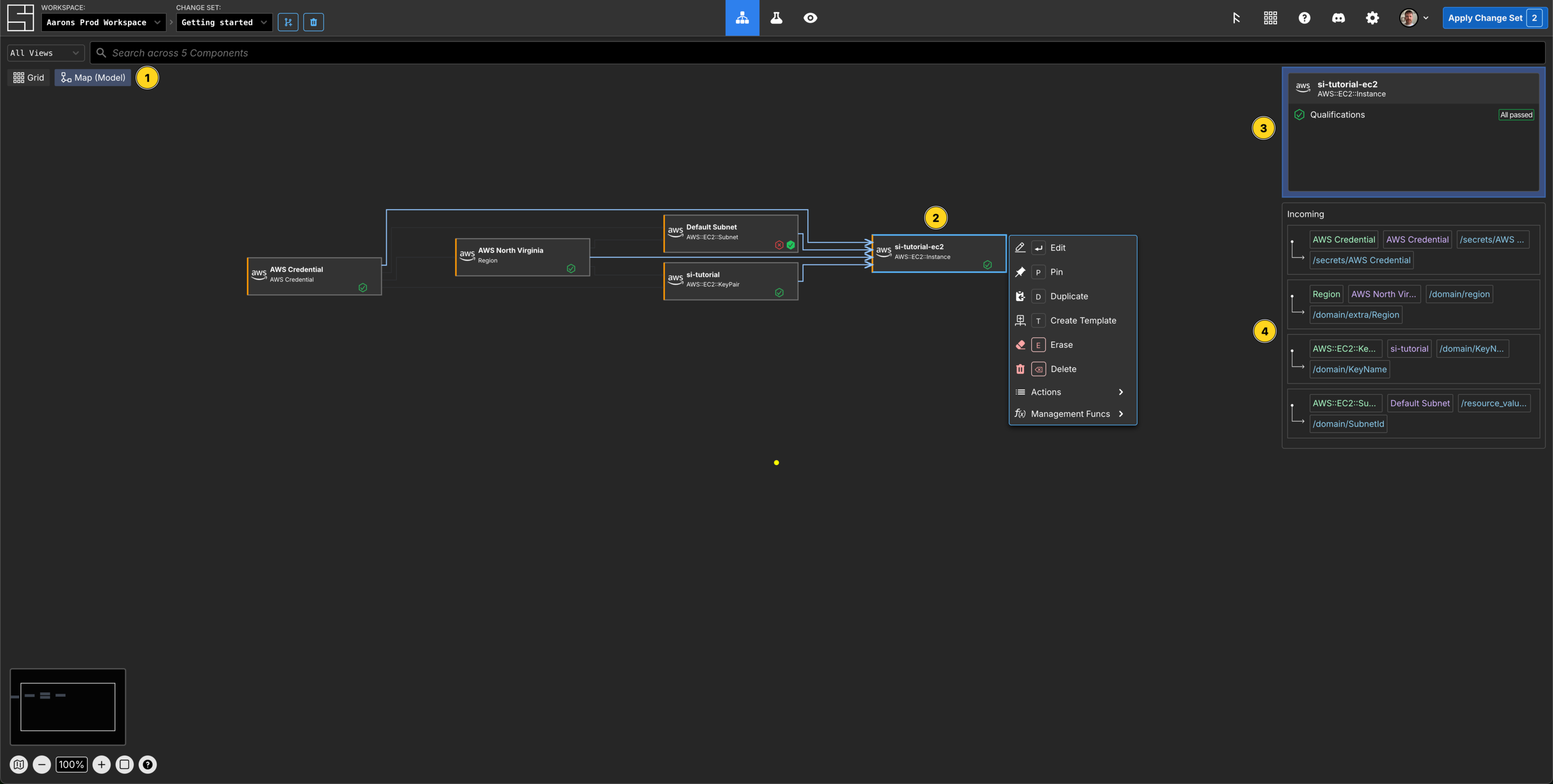Open the Aarons Prod Workspace dropdown
The height and width of the screenshot is (784, 1553).
103,22
